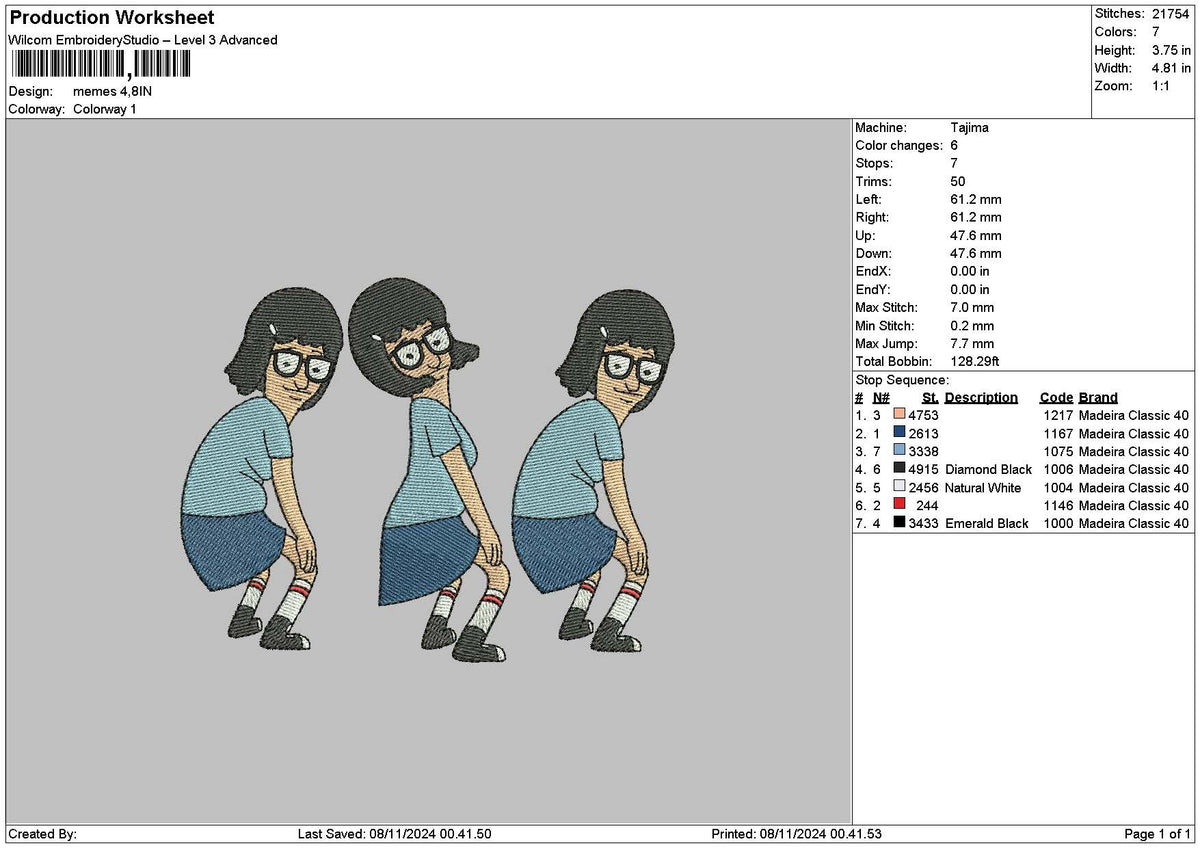Click the Code column header
Screen dimensions: 1200x848
(1055, 398)
